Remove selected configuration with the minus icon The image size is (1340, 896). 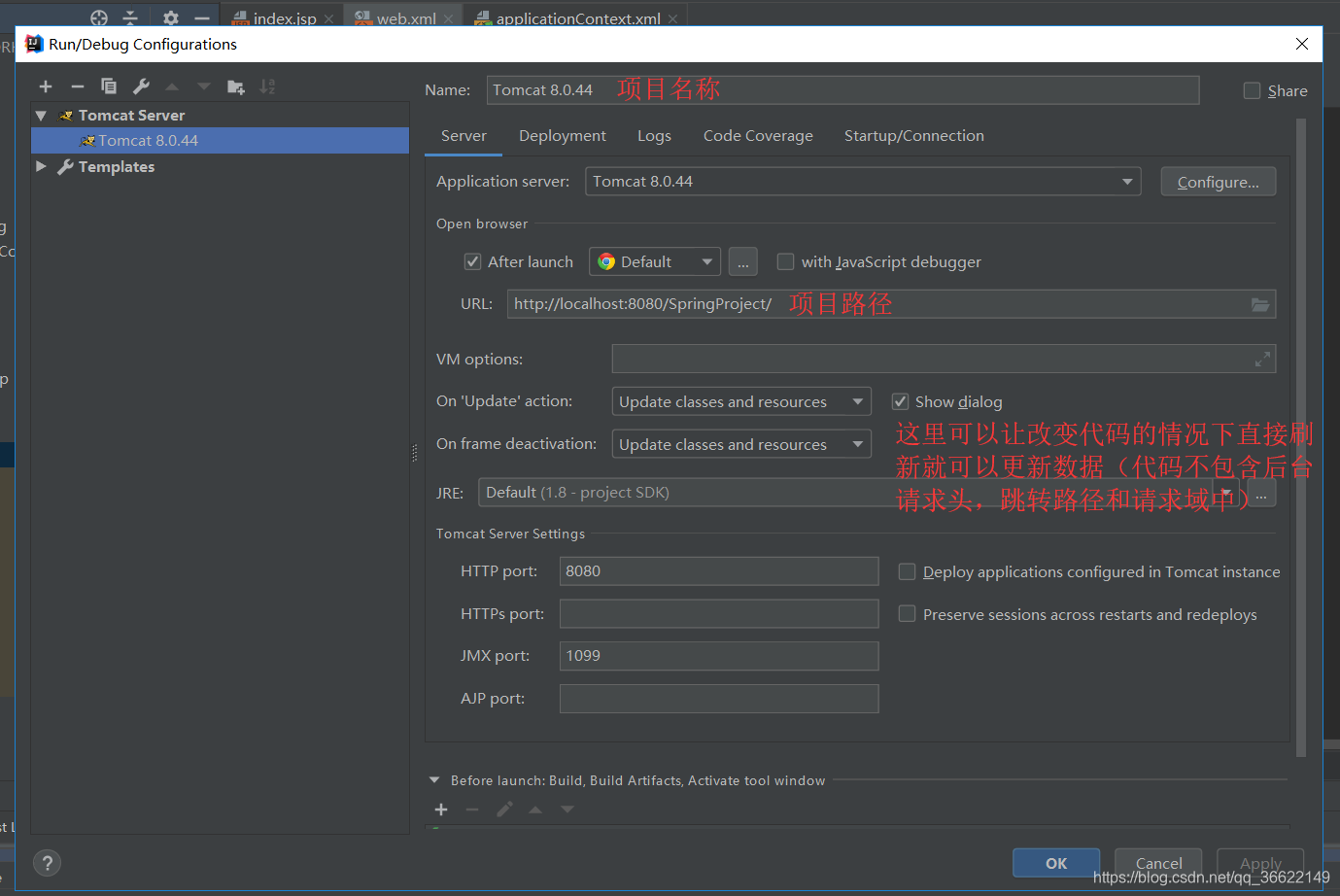(78, 86)
